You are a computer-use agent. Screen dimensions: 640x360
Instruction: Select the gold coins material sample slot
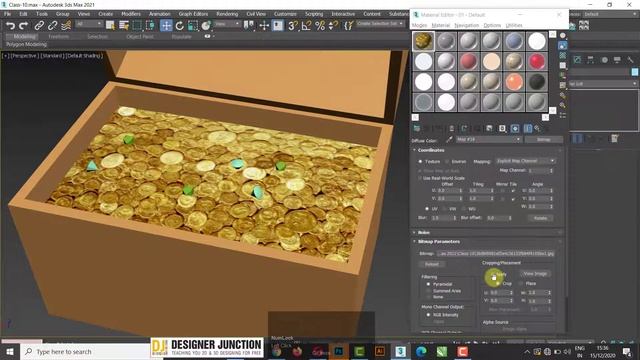pyautogui.click(x=423, y=41)
